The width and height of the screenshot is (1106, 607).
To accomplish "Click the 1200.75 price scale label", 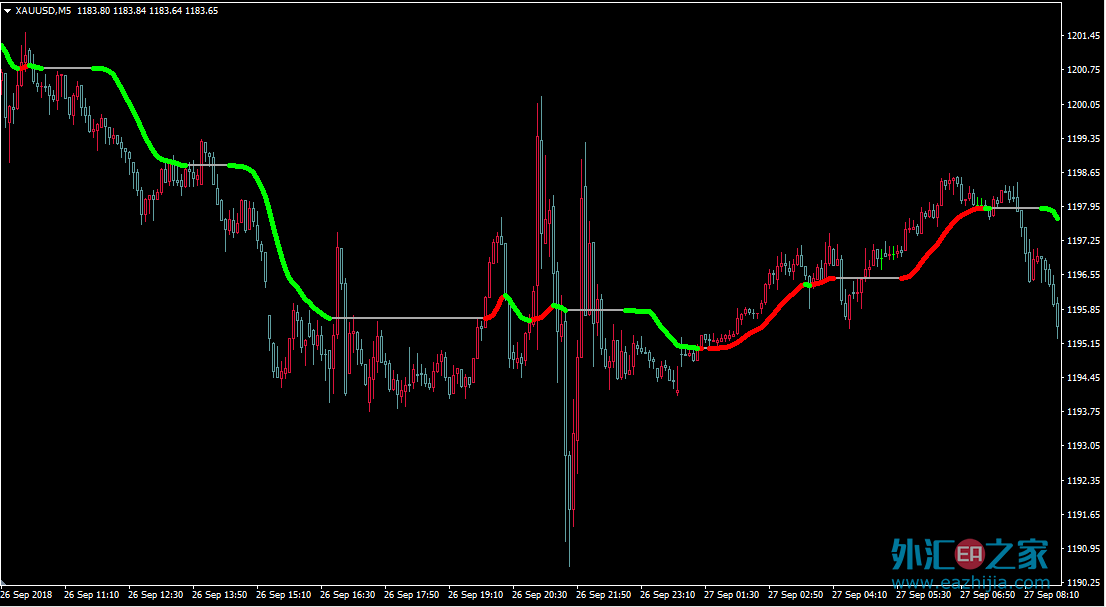I will coord(1085,70).
